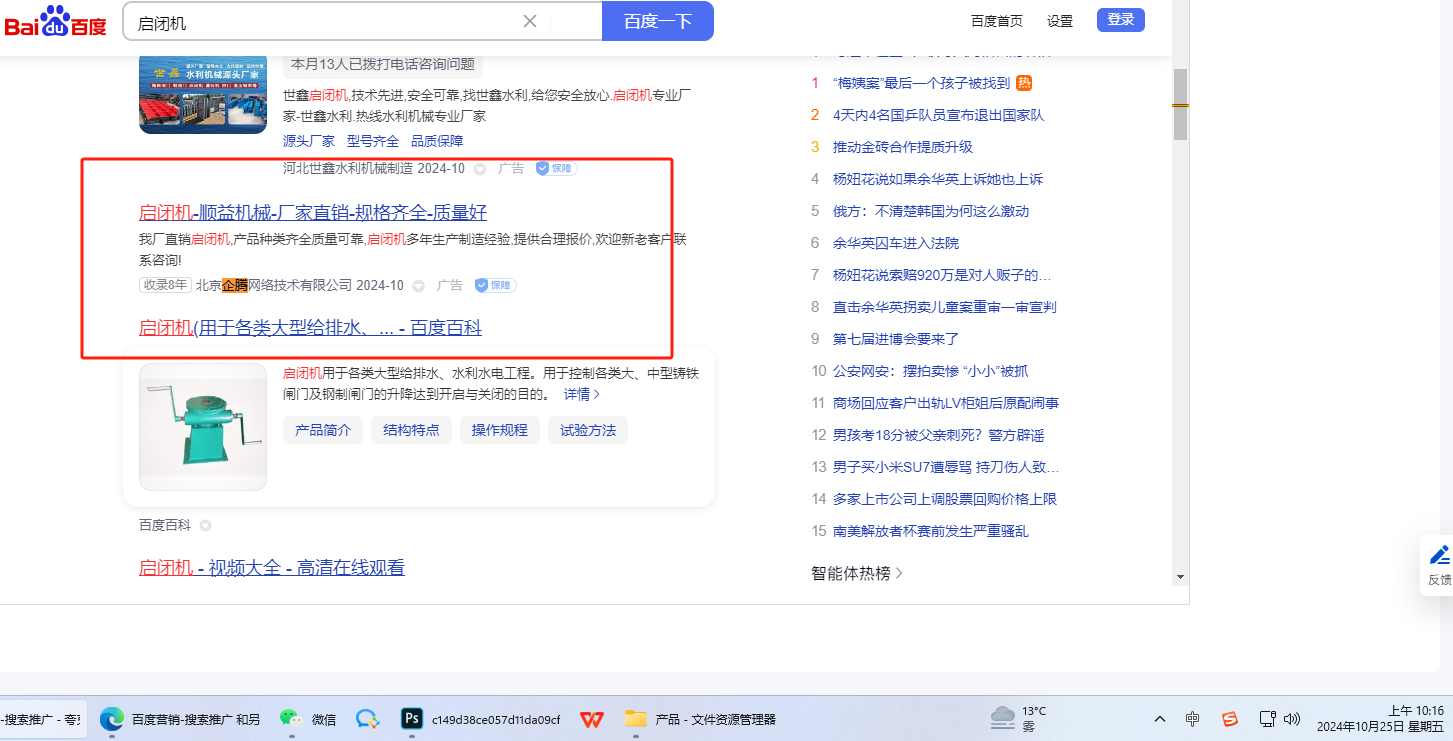Image resolution: width=1453 pixels, height=741 pixels.
Task: Launch WPS Office from the taskbar
Action: (593, 719)
